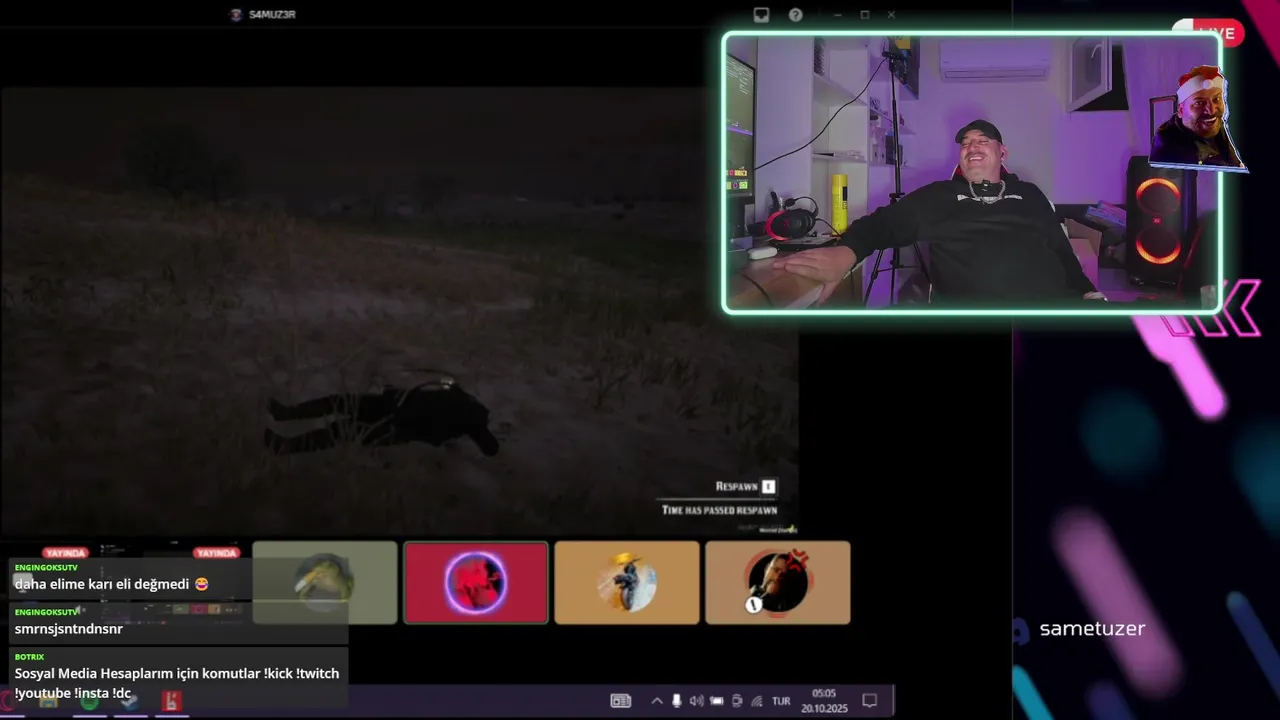Click the BOTRIX username label
The width and height of the screenshot is (1280, 720).
(x=30, y=657)
